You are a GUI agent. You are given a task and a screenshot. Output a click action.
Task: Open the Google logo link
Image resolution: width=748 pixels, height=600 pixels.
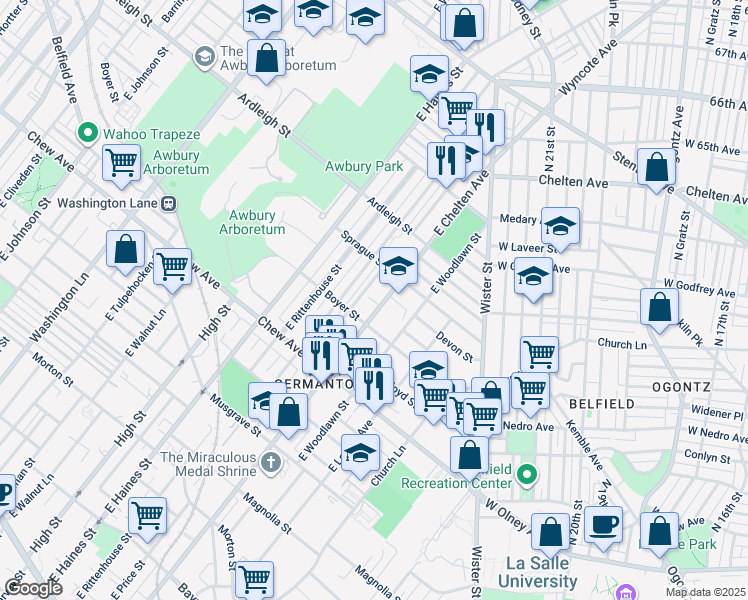pos(34,589)
